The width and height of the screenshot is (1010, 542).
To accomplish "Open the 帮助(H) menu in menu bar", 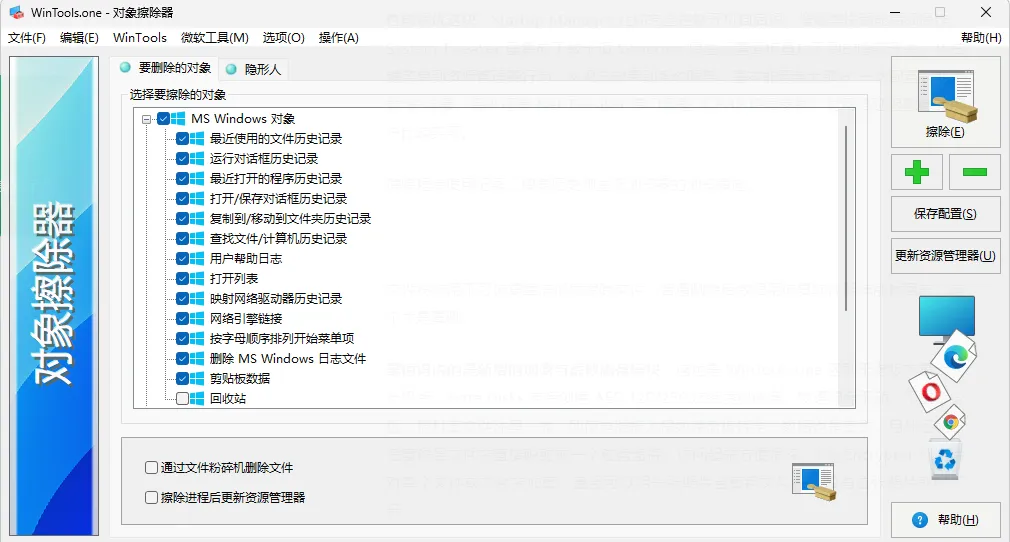I will [981, 38].
